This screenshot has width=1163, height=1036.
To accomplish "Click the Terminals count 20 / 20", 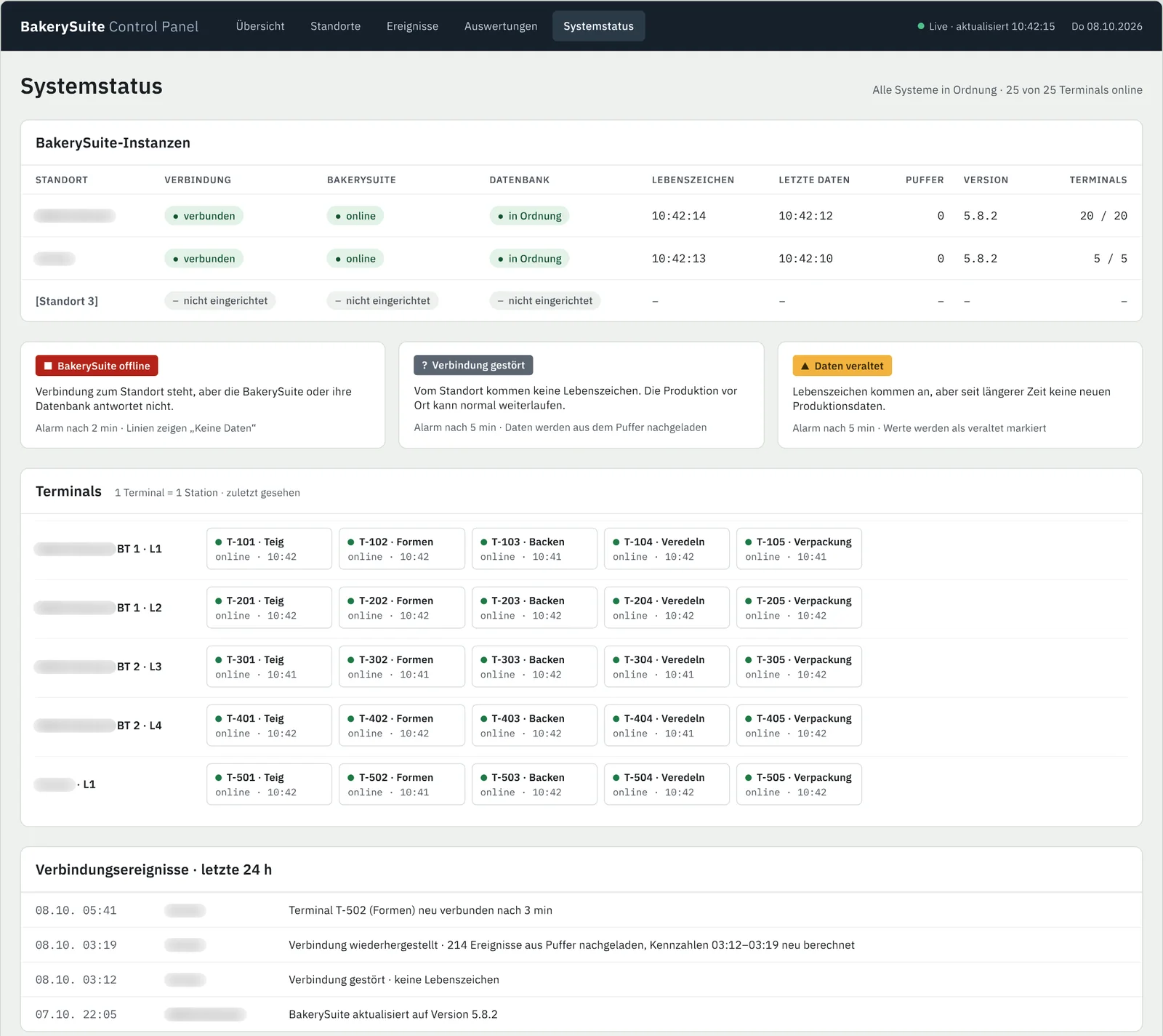I will tap(1103, 216).
